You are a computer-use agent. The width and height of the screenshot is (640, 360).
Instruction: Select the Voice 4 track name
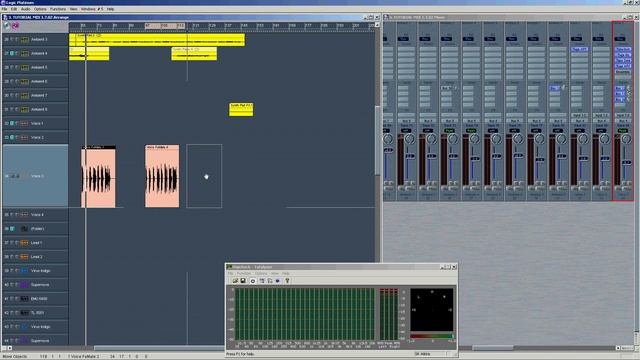(x=37, y=215)
